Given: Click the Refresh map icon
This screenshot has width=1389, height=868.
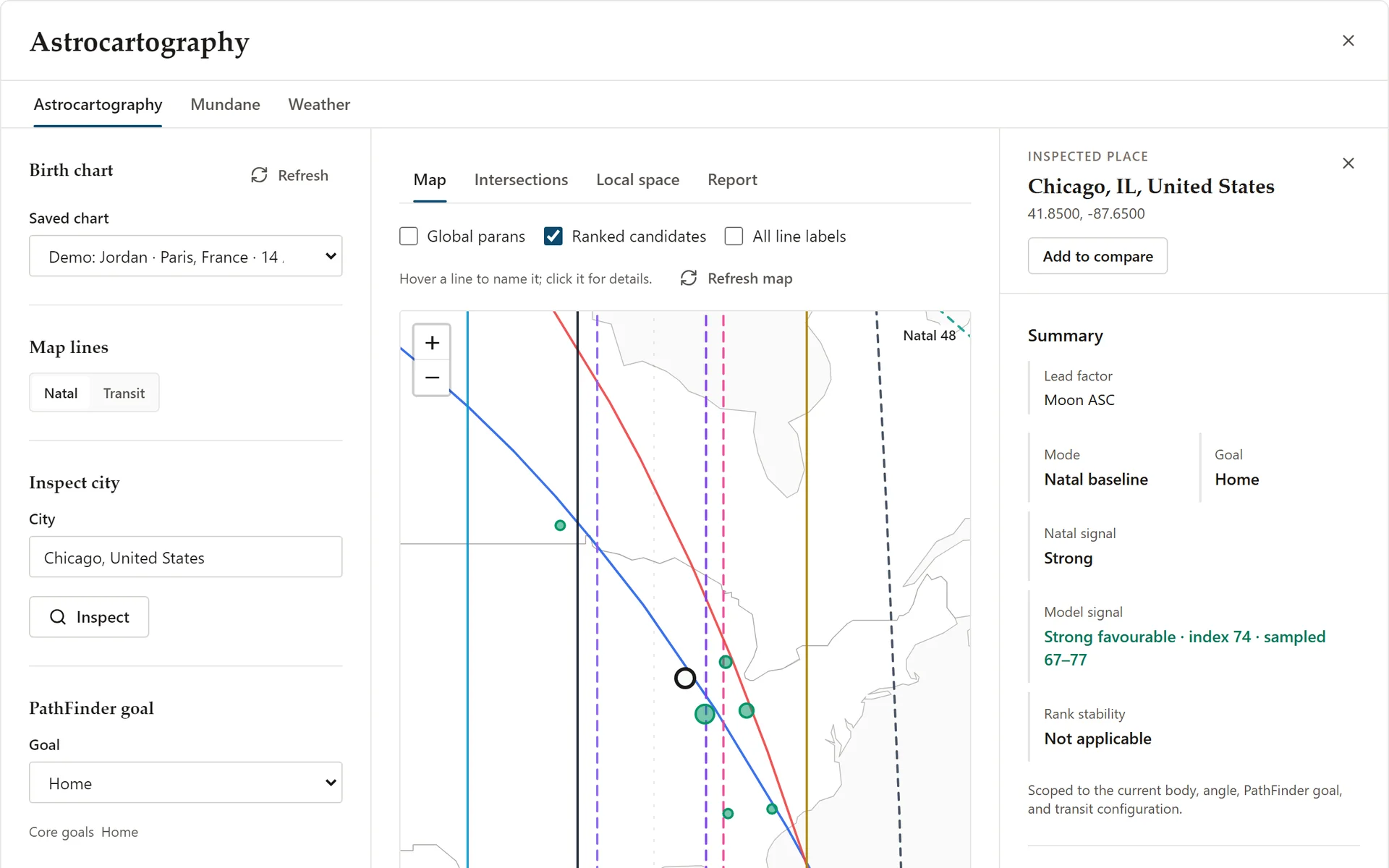Looking at the screenshot, I should pyautogui.click(x=689, y=278).
